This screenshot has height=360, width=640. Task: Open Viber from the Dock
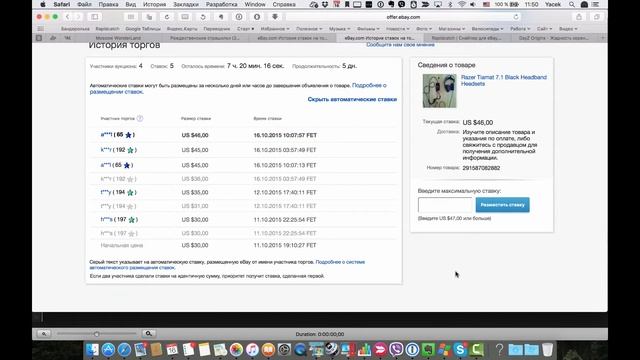point(396,350)
